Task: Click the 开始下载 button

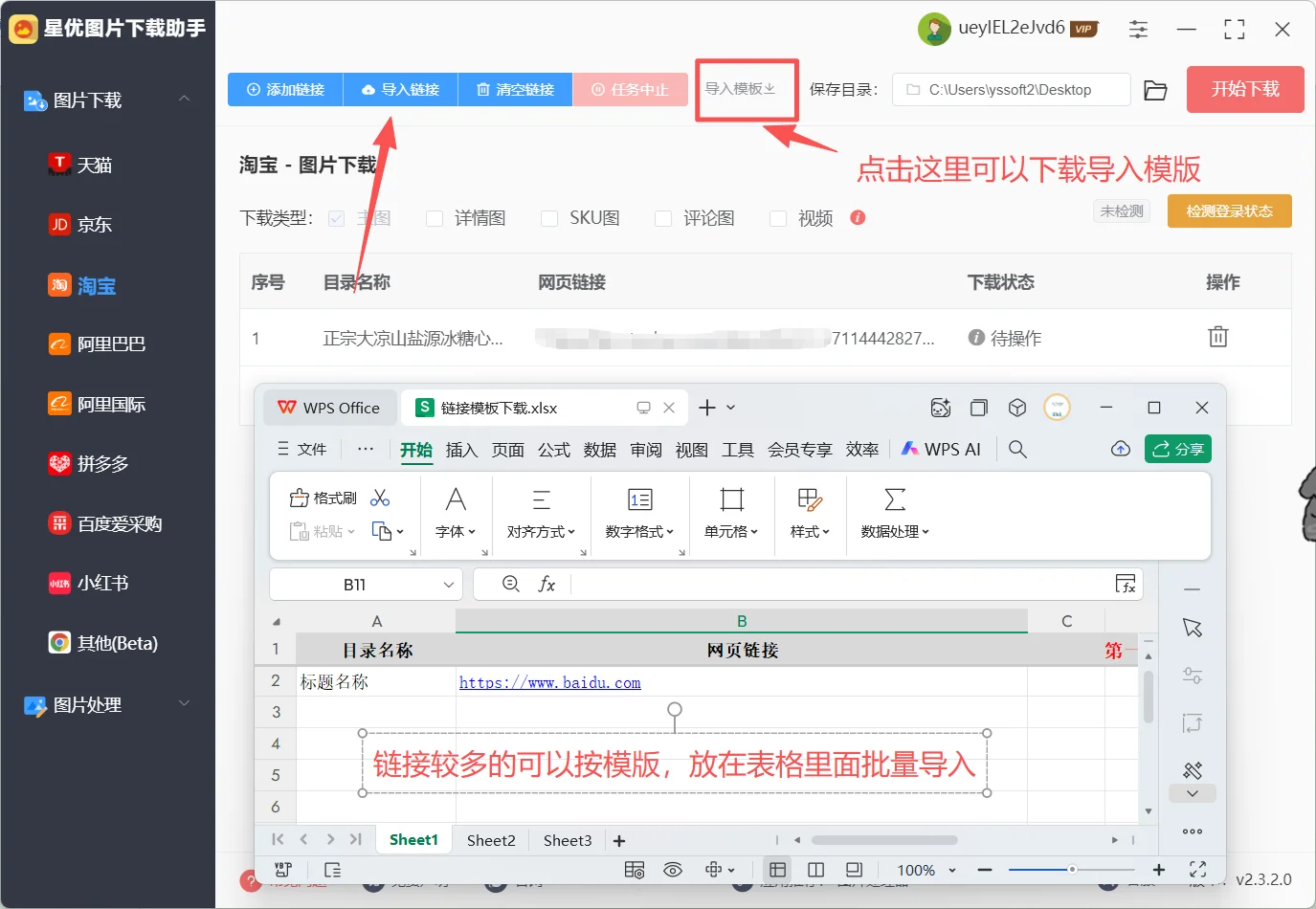Action: coord(1244,89)
